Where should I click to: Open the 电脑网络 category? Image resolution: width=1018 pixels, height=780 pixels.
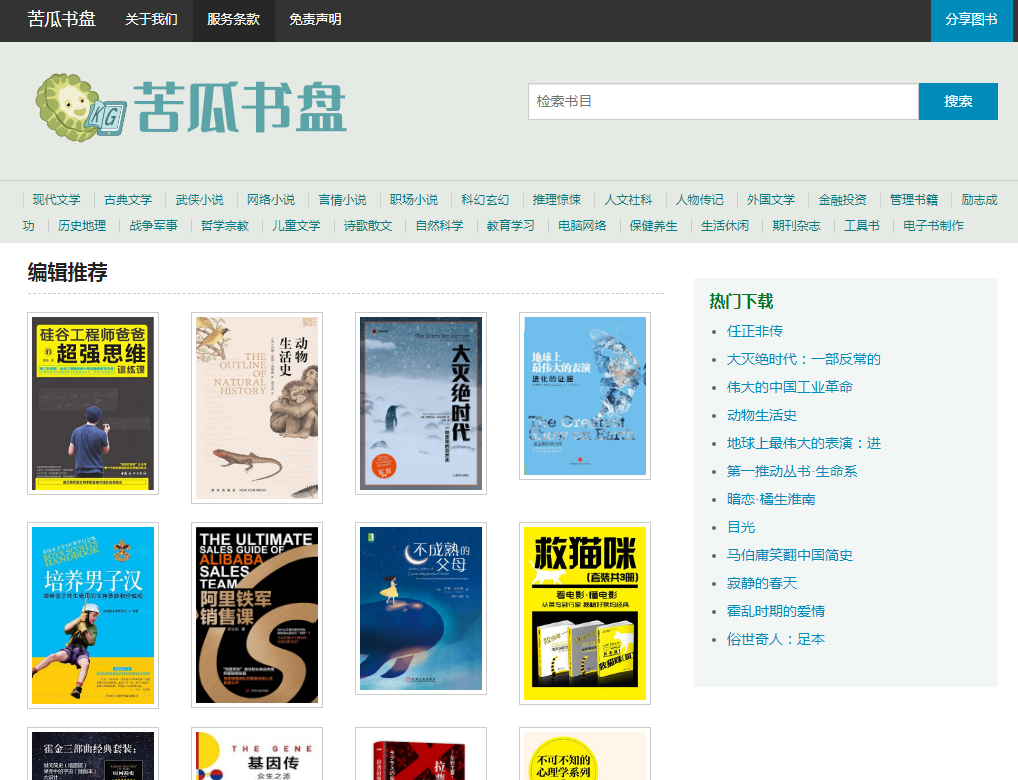(582, 226)
